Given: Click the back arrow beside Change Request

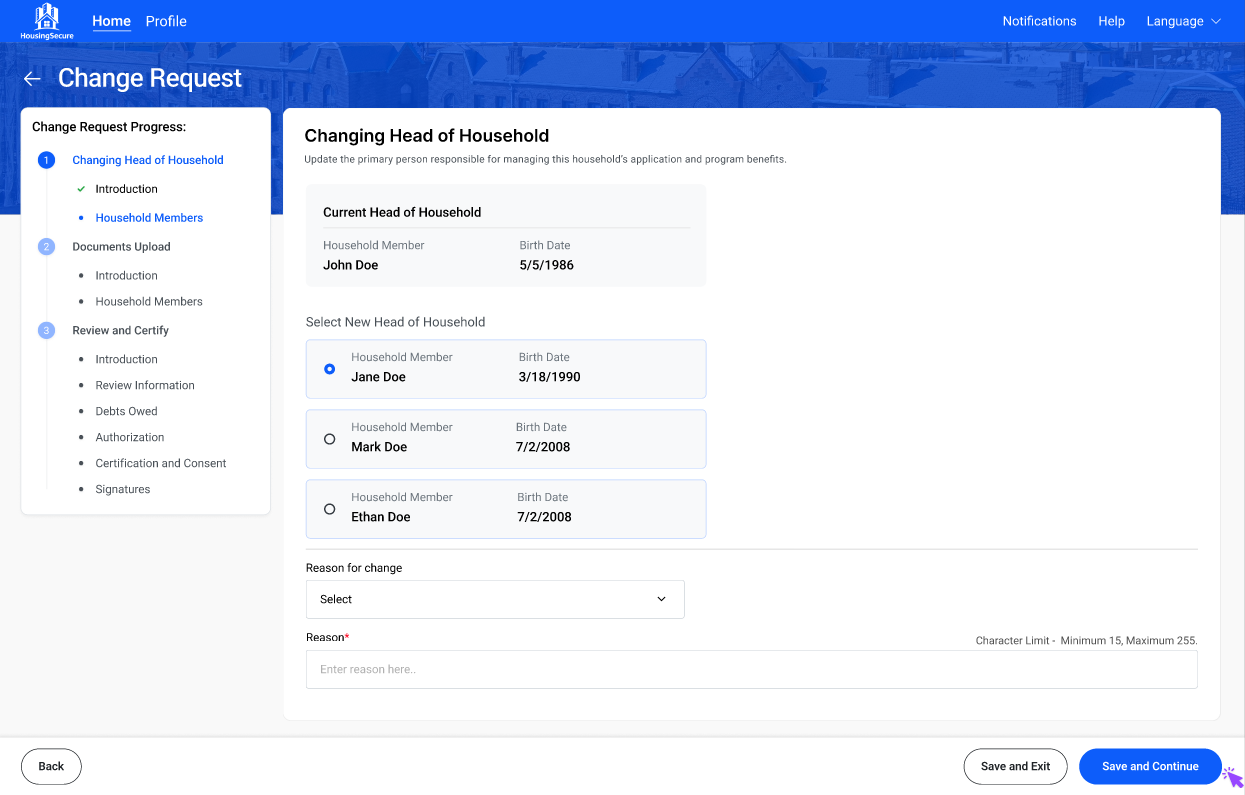Looking at the screenshot, I should [x=32, y=79].
